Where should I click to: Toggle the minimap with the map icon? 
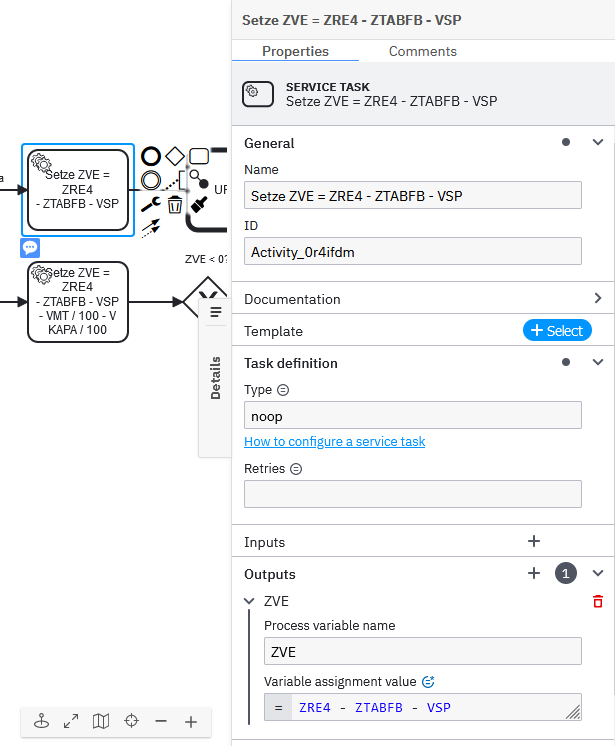pyautogui.click(x=101, y=721)
